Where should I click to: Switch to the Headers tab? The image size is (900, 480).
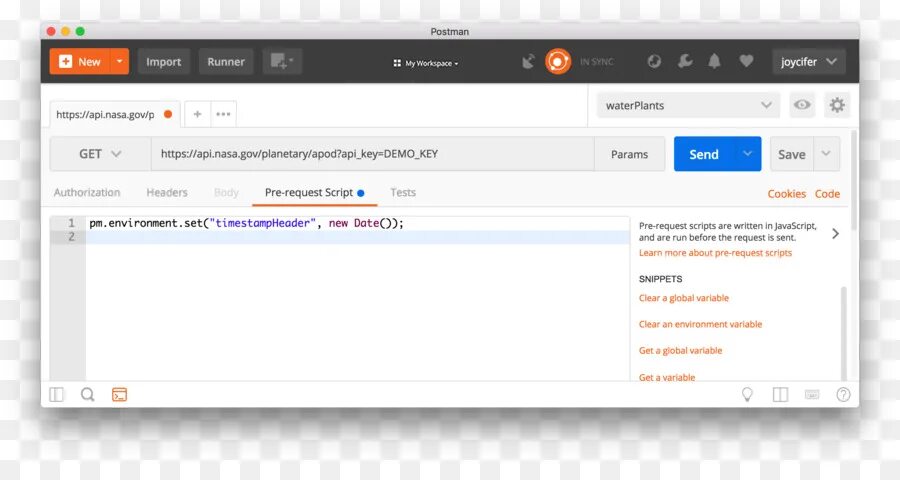click(167, 192)
